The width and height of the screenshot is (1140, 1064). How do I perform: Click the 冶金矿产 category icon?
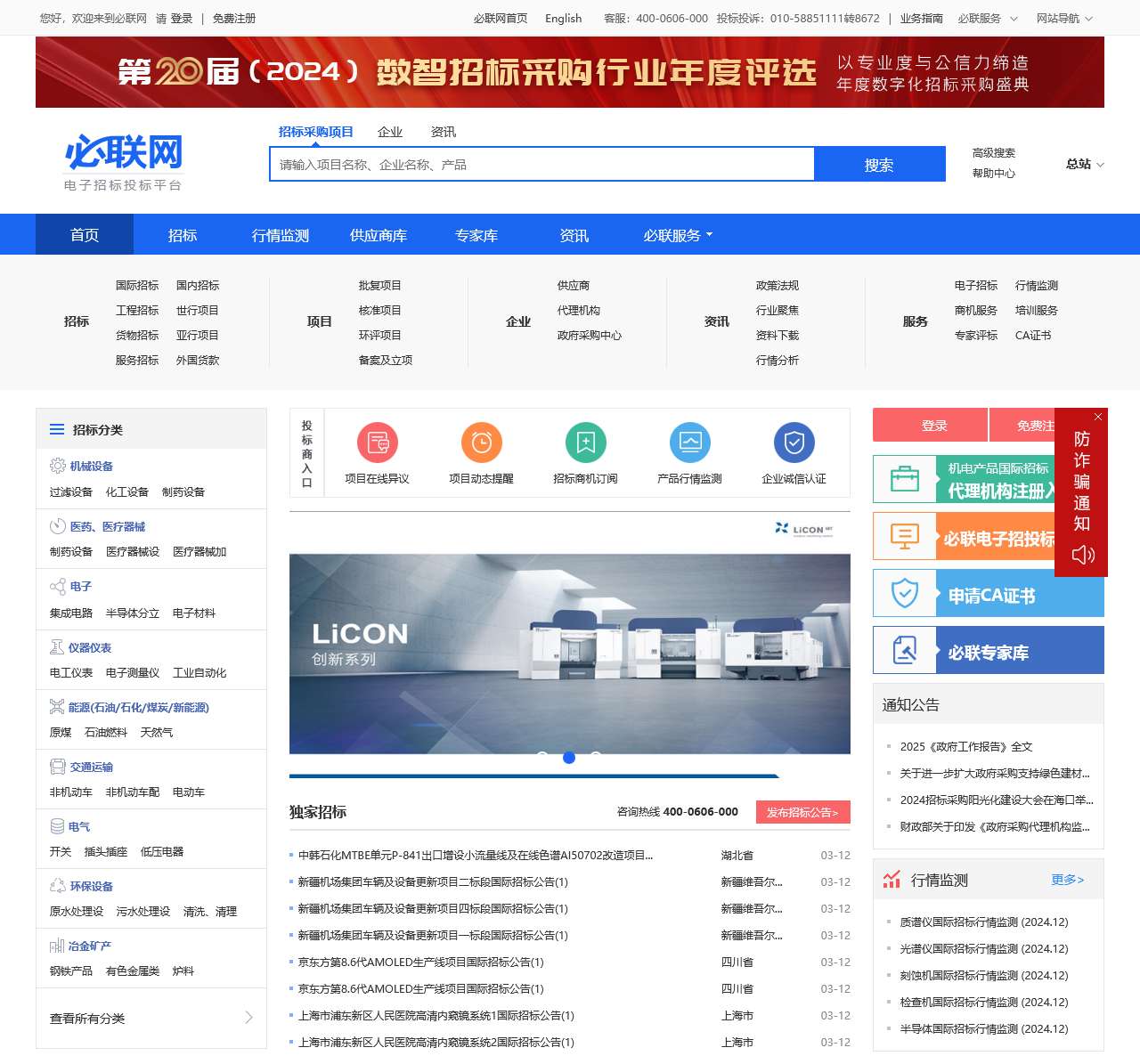pos(57,946)
